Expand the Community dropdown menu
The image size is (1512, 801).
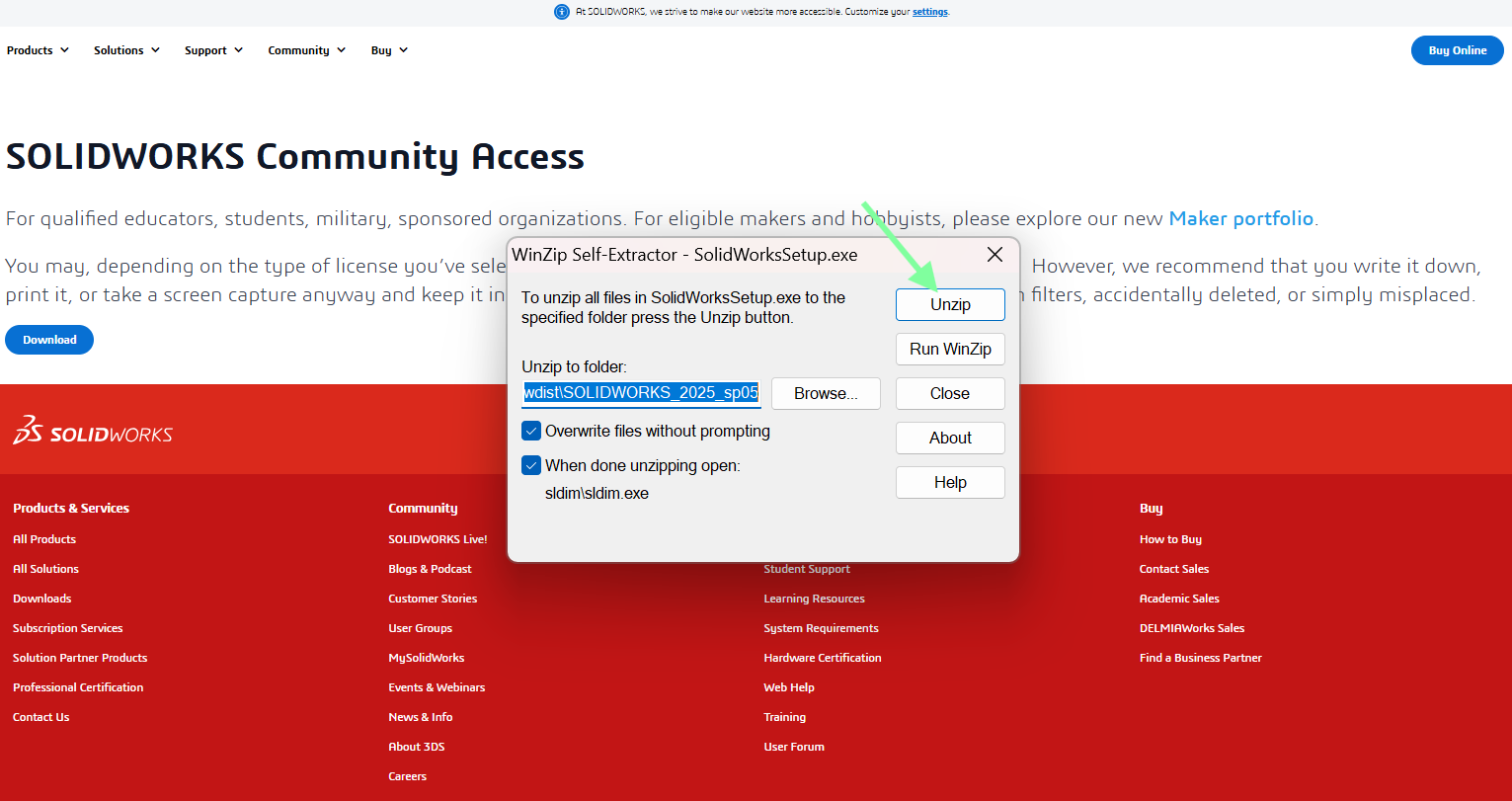pyautogui.click(x=306, y=50)
